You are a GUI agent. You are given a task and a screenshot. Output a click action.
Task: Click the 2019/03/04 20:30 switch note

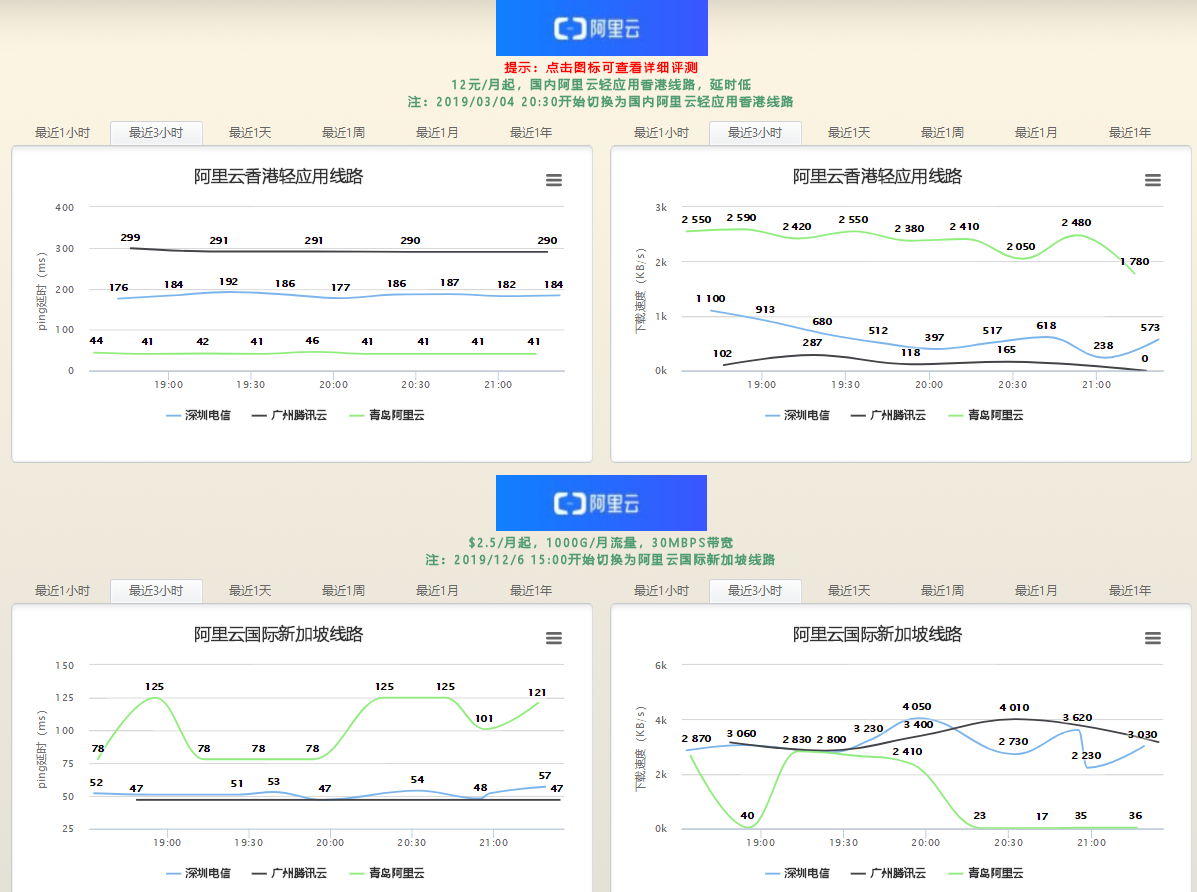(x=601, y=102)
